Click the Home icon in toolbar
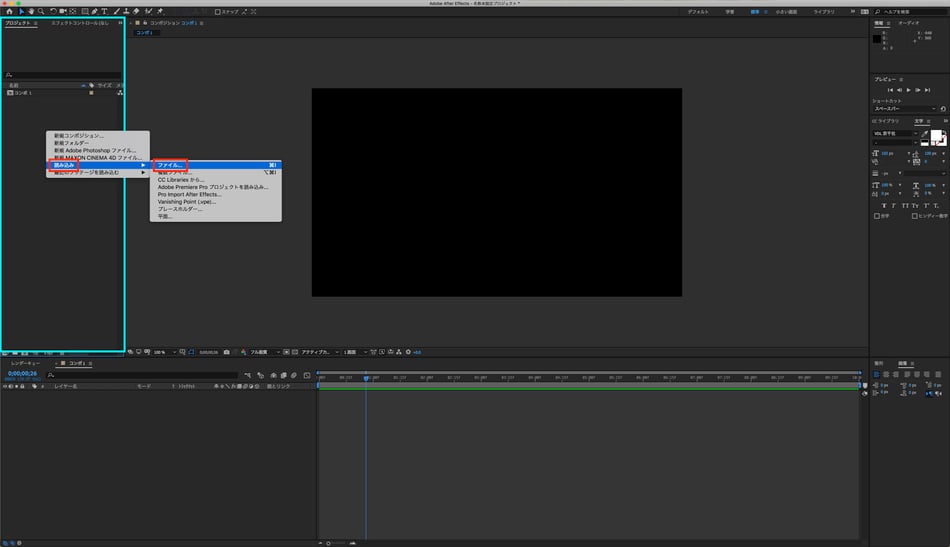Screen dimensions: 950x547 8,12
